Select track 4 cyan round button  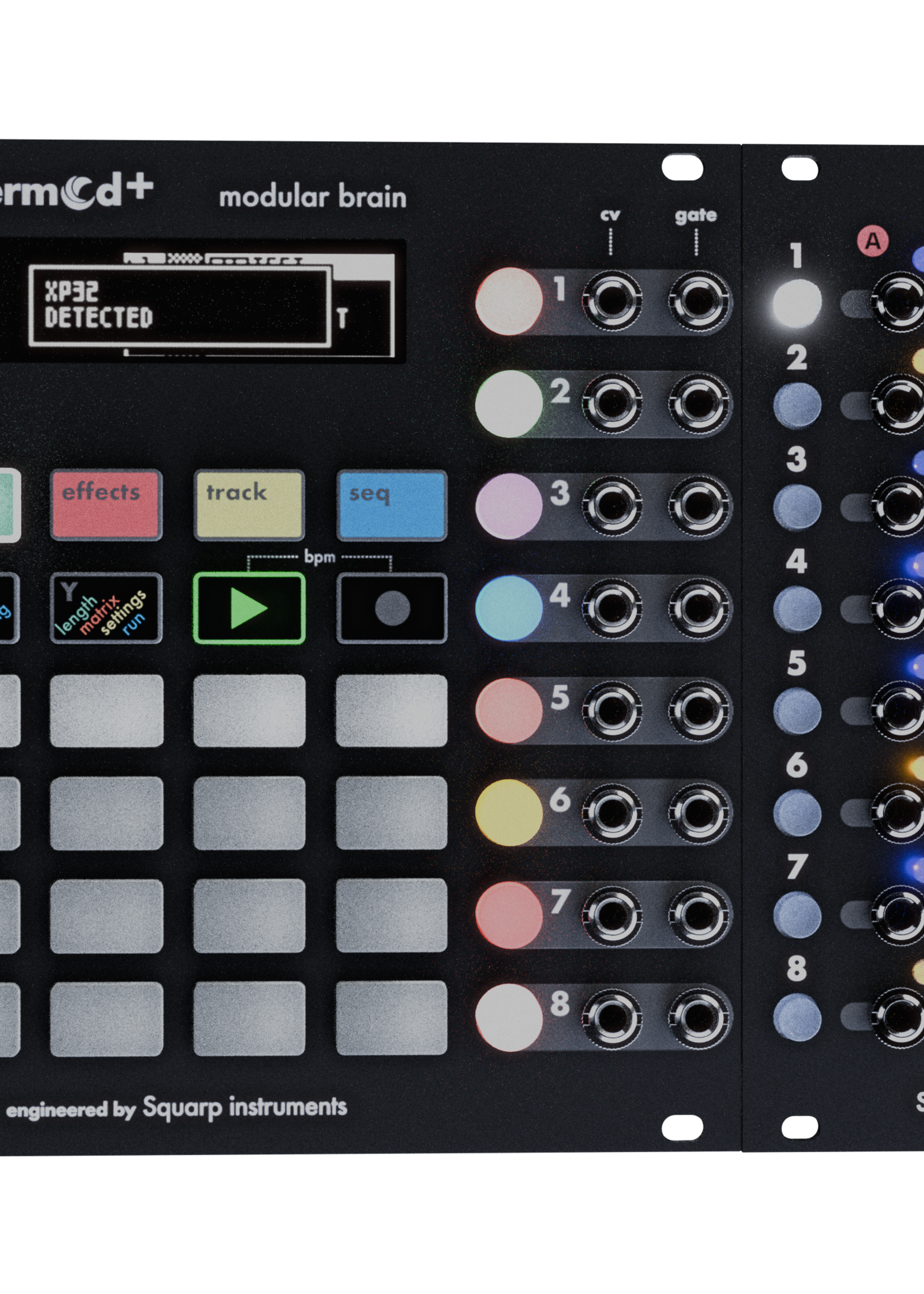(508, 608)
